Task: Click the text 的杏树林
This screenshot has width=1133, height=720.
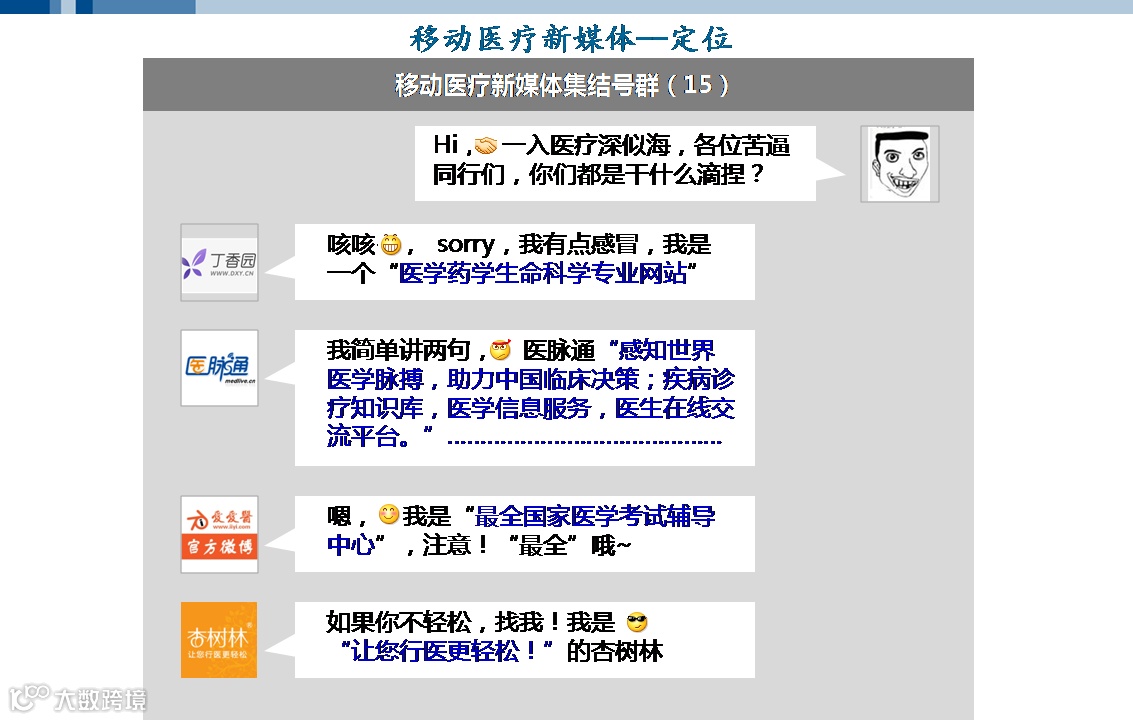Action: point(614,651)
